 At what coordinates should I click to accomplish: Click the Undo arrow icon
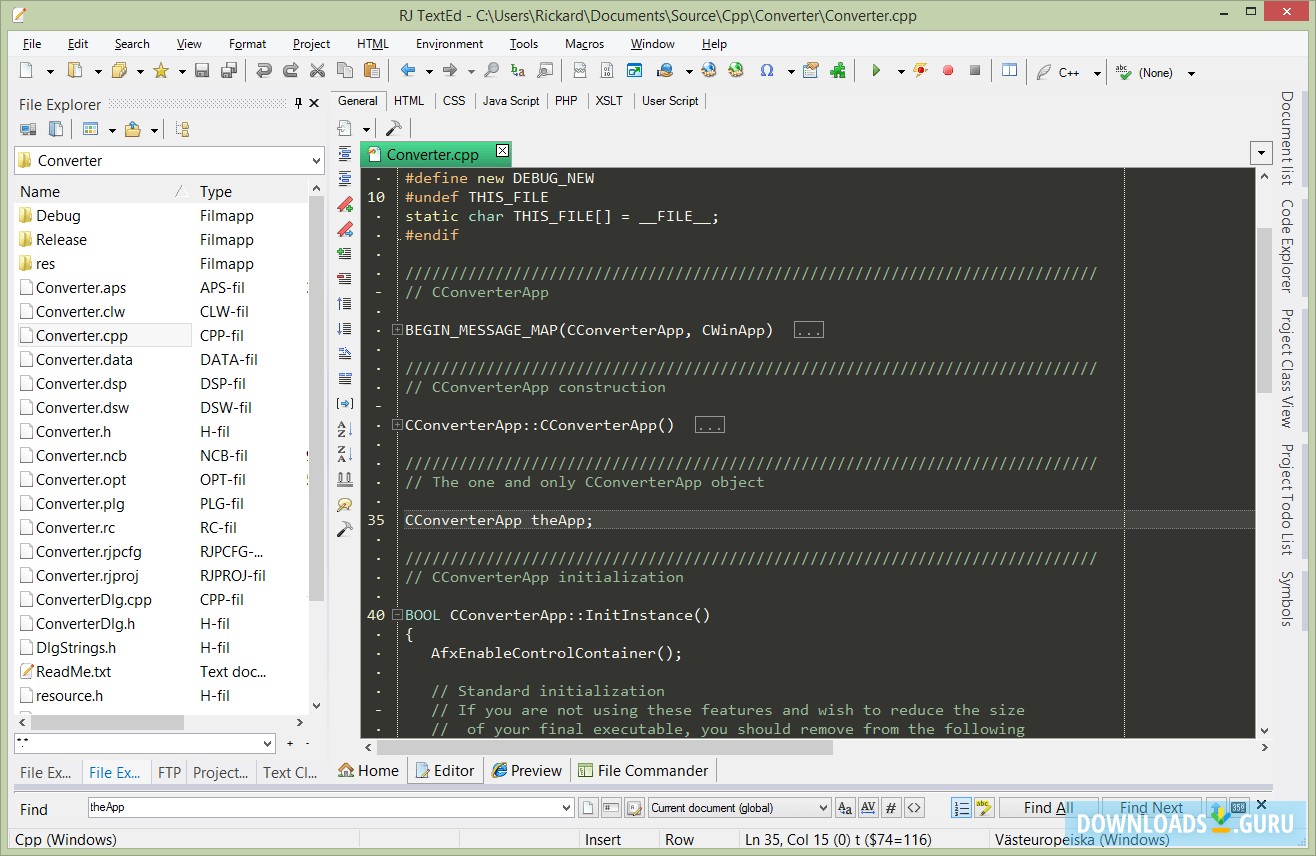tap(264, 71)
